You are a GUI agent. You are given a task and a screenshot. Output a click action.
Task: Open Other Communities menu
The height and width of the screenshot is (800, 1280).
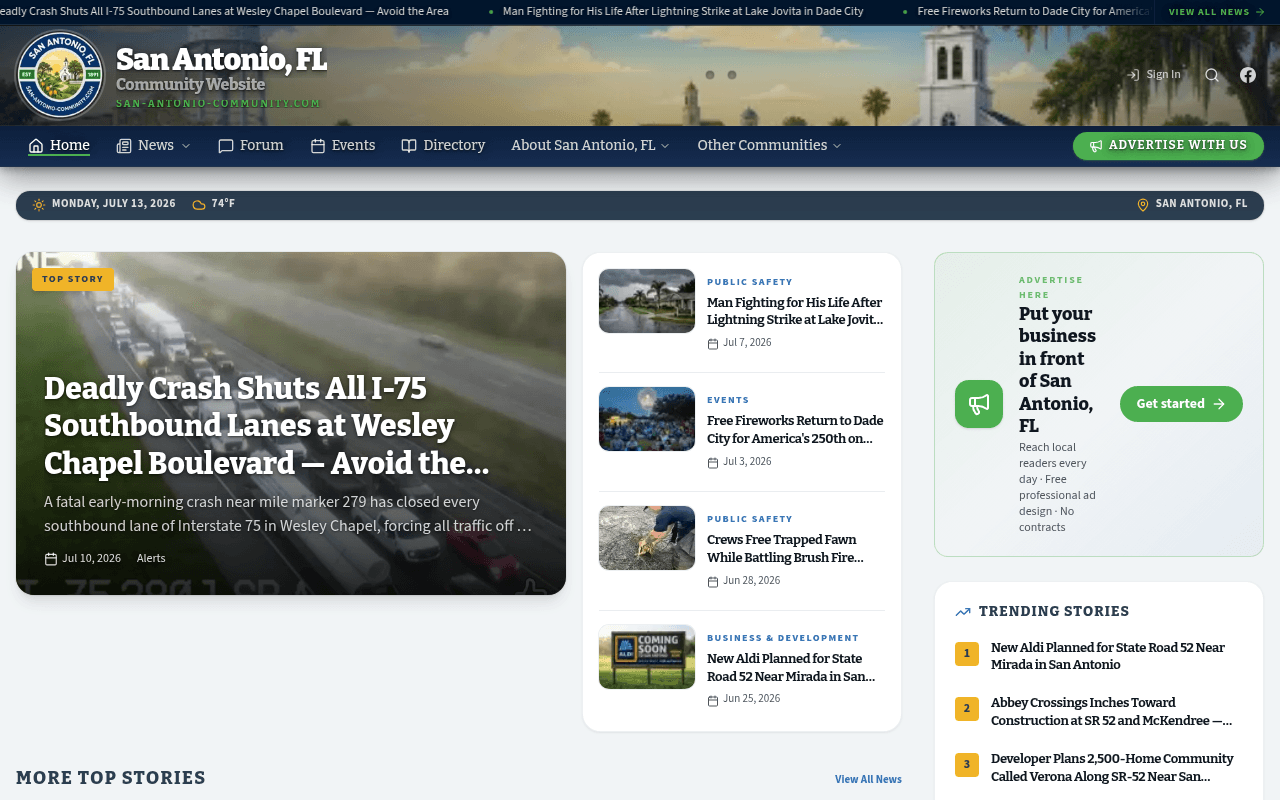click(x=770, y=146)
